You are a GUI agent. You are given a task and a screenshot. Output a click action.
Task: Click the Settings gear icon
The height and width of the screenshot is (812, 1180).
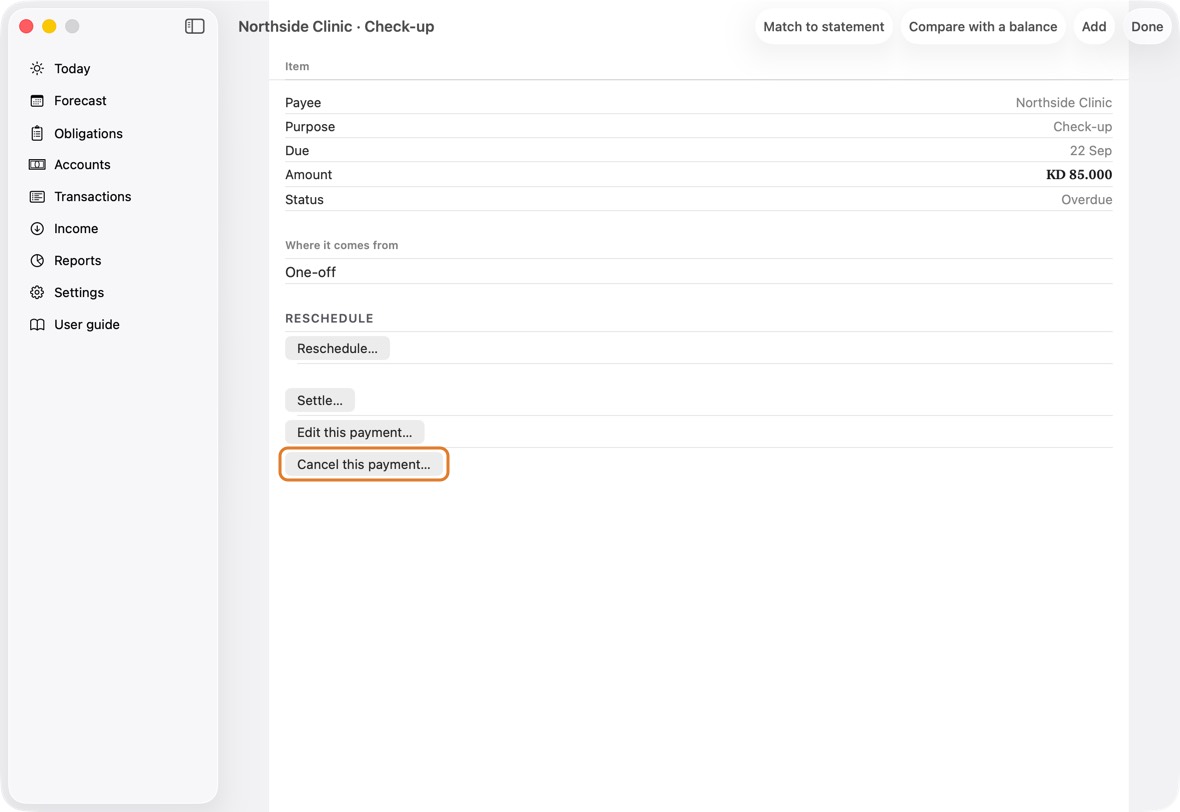[37, 293]
